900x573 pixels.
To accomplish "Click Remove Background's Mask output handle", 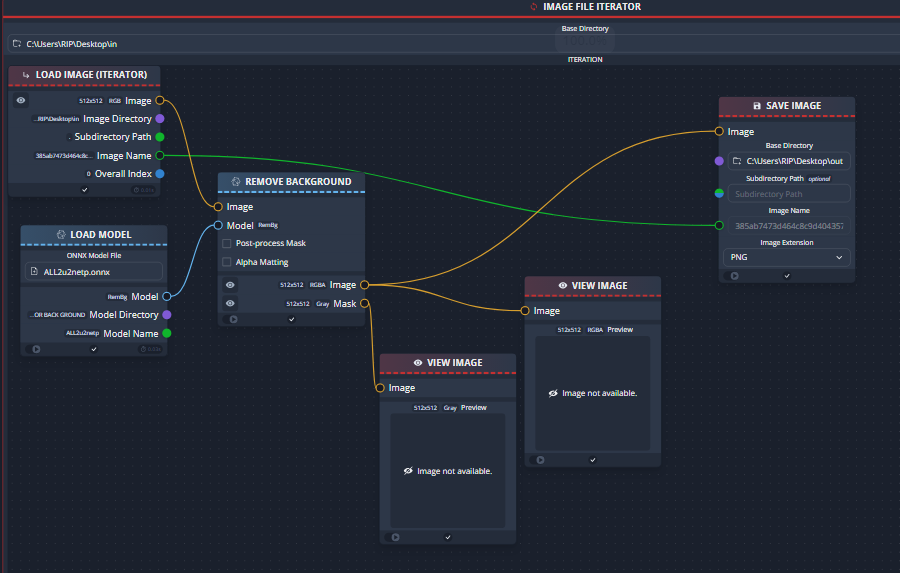I will click(364, 303).
